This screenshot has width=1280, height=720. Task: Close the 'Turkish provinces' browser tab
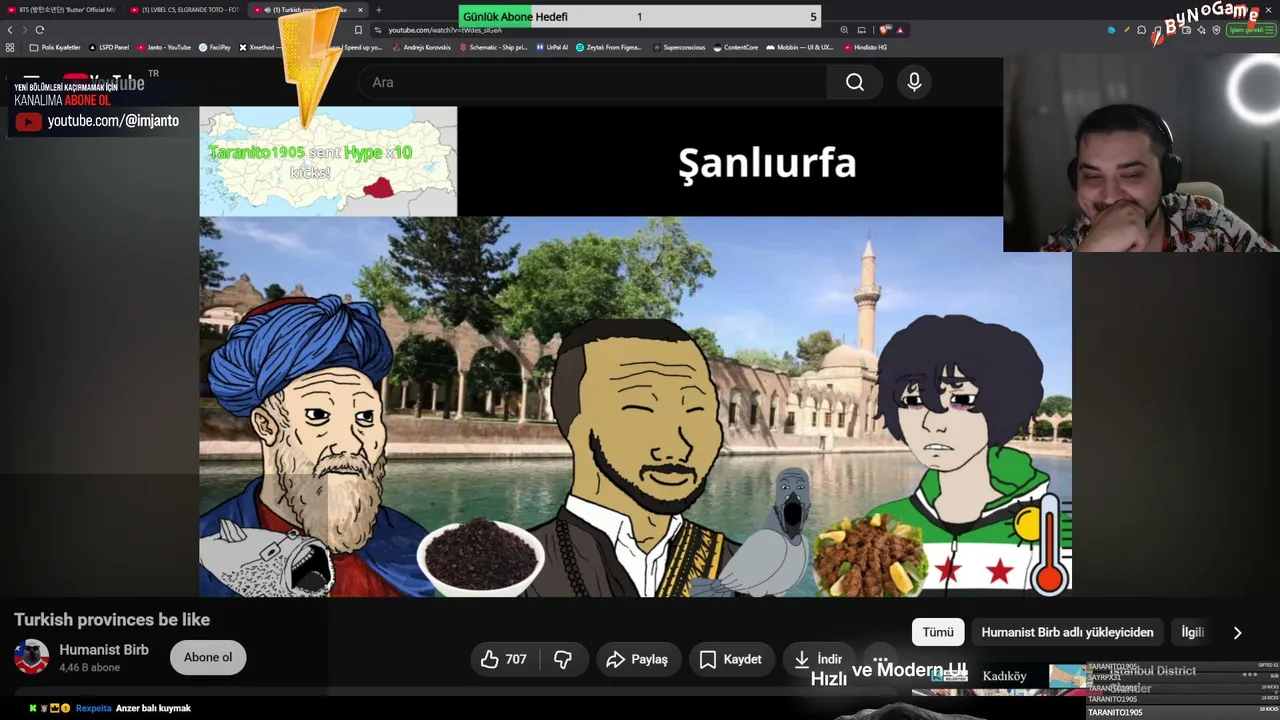(360, 10)
